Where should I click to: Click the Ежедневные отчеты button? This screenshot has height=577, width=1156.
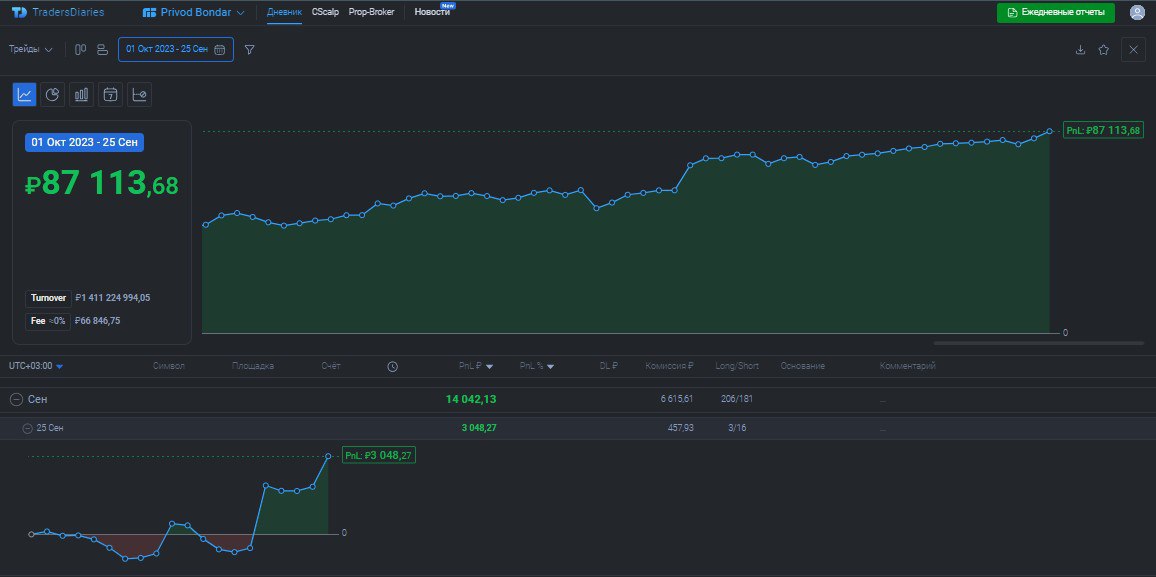(x=1056, y=13)
